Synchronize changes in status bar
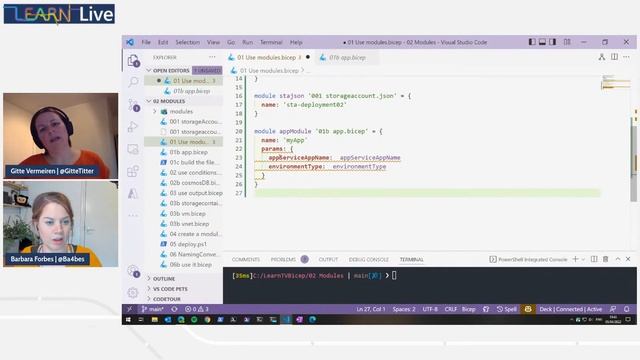Viewport: 640px width, 360px height. [x=175, y=309]
